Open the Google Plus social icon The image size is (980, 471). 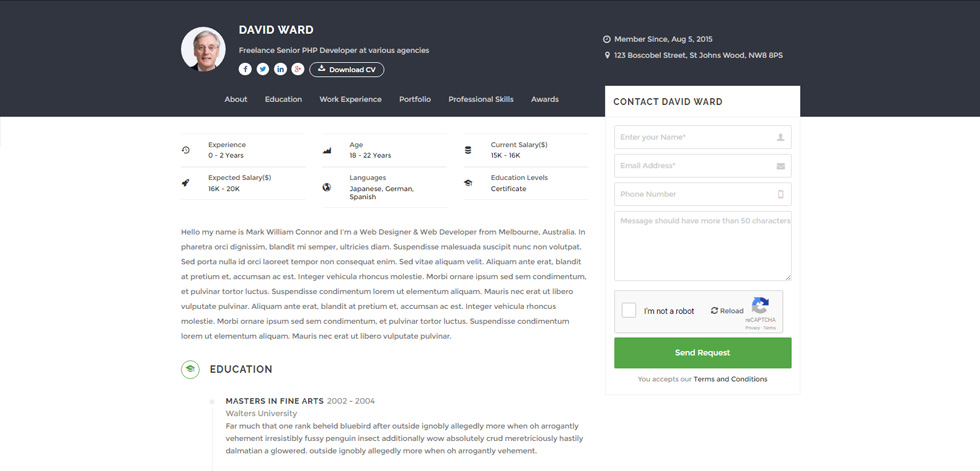[298, 69]
